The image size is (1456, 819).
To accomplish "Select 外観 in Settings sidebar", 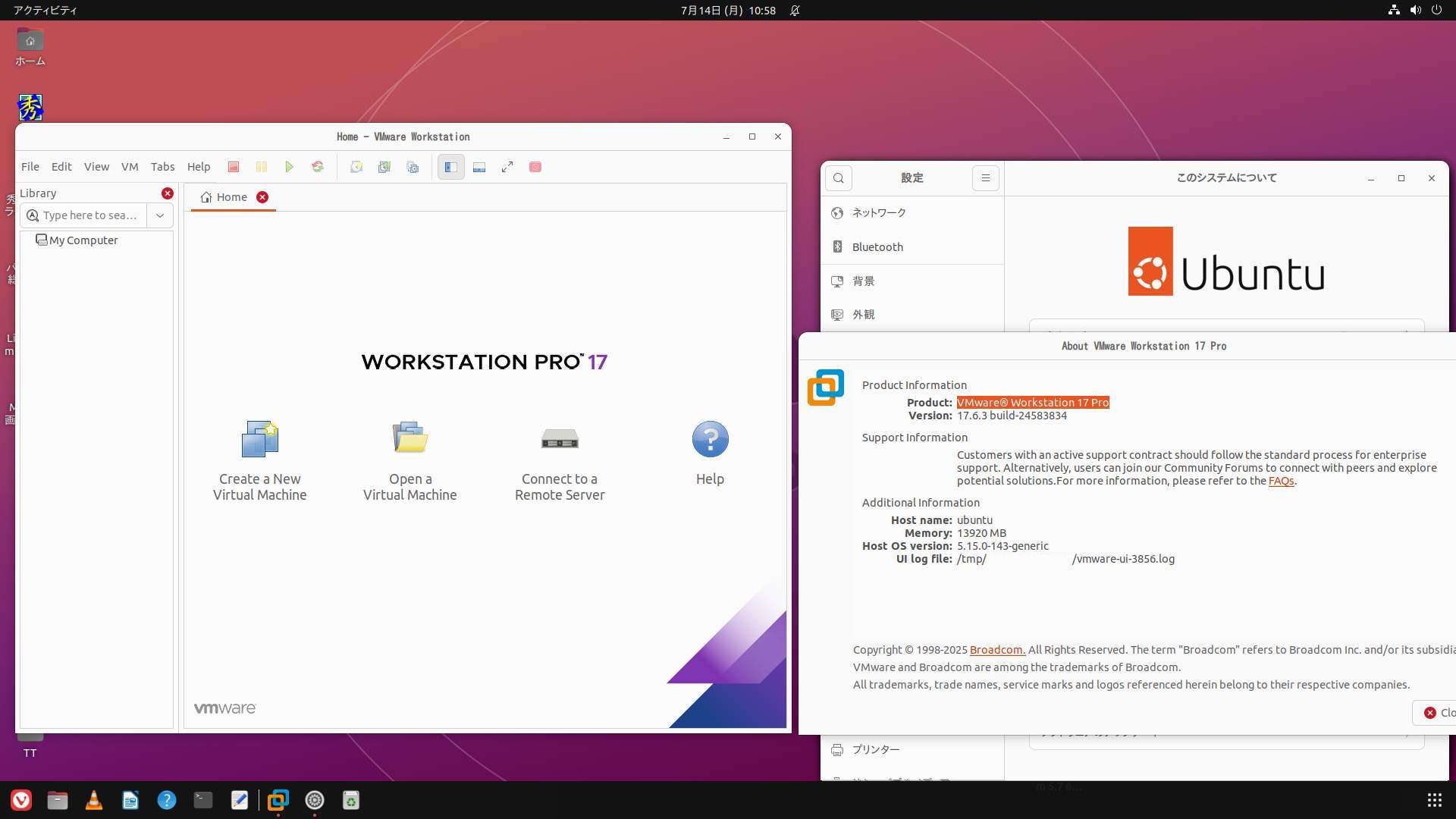I will 912,315.
